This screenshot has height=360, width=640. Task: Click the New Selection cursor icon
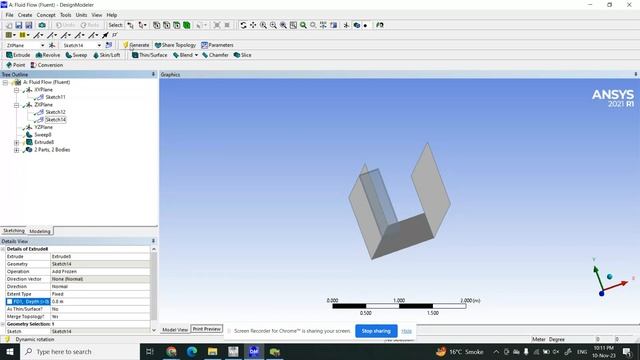click(x=130, y=25)
